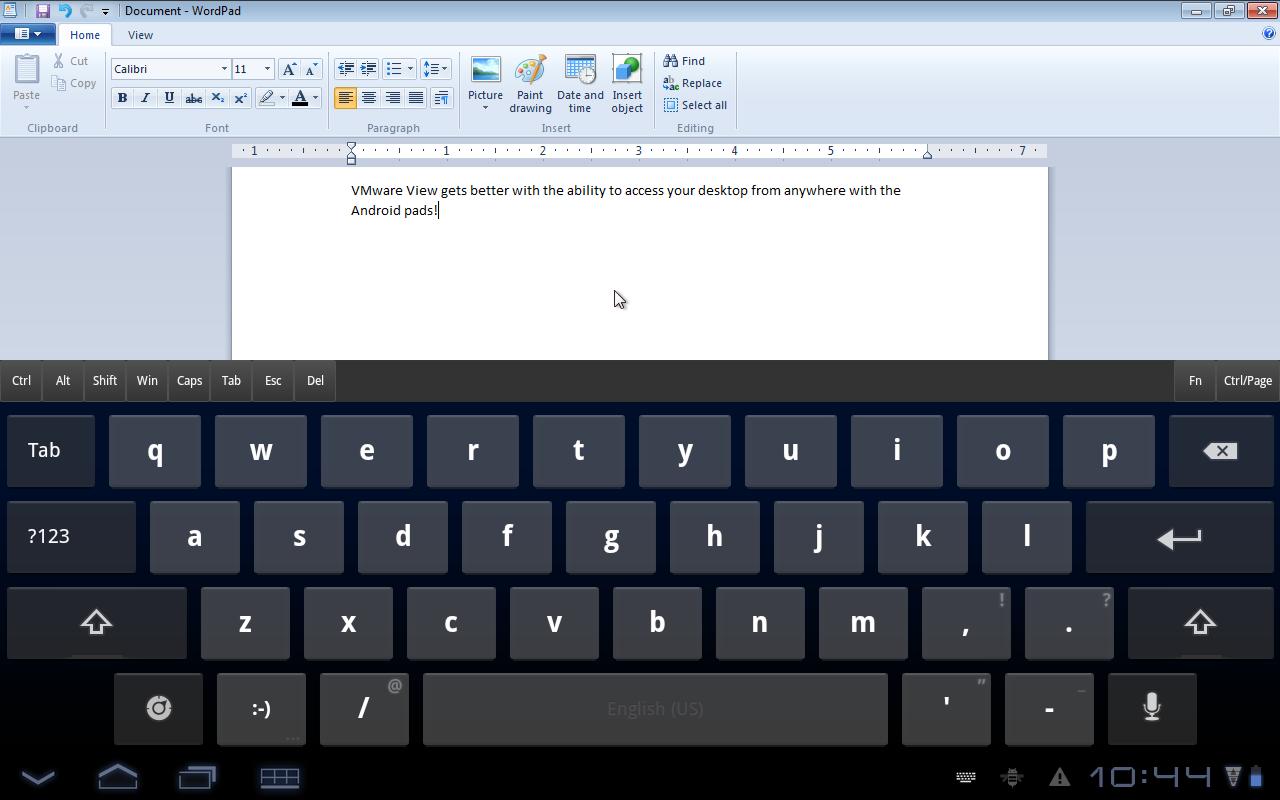Open the bullet list style dropdown
The image size is (1280, 800).
410,69
